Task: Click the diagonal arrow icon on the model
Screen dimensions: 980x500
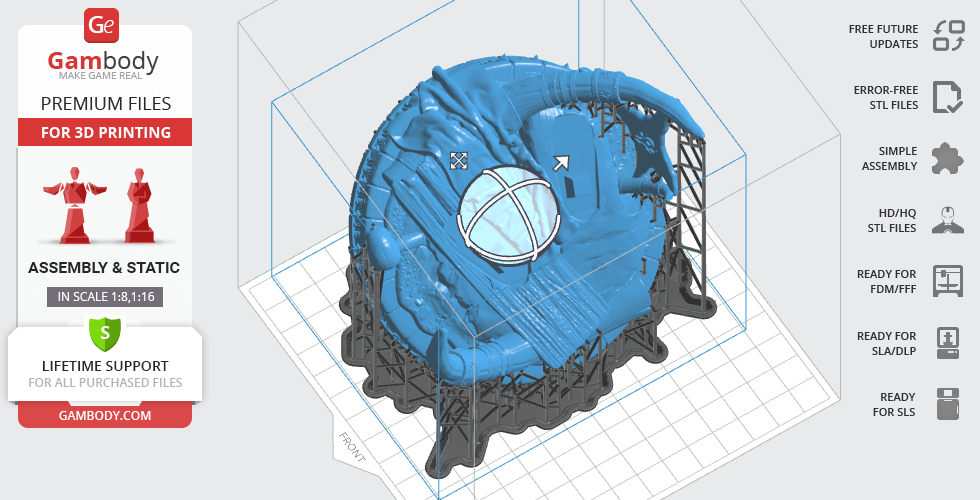Action: (561, 163)
